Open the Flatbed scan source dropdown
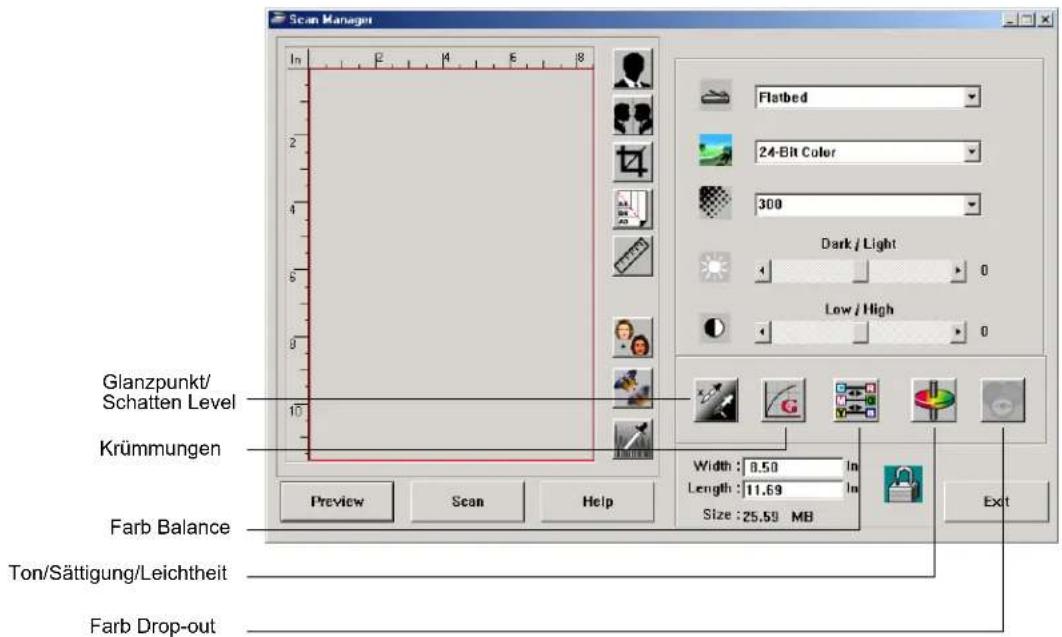 tap(868, 97)
